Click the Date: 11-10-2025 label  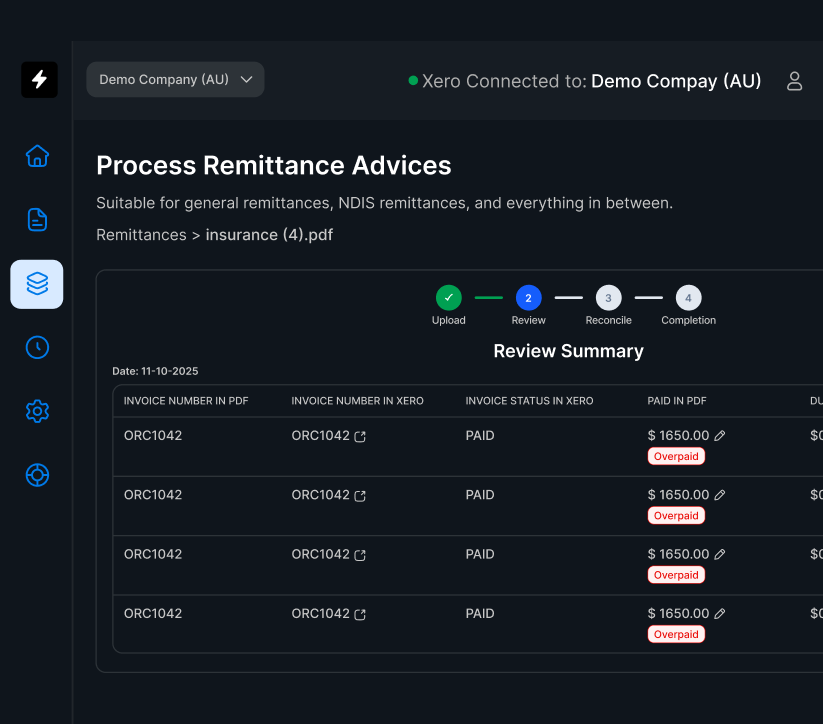[x=155, y=371]
